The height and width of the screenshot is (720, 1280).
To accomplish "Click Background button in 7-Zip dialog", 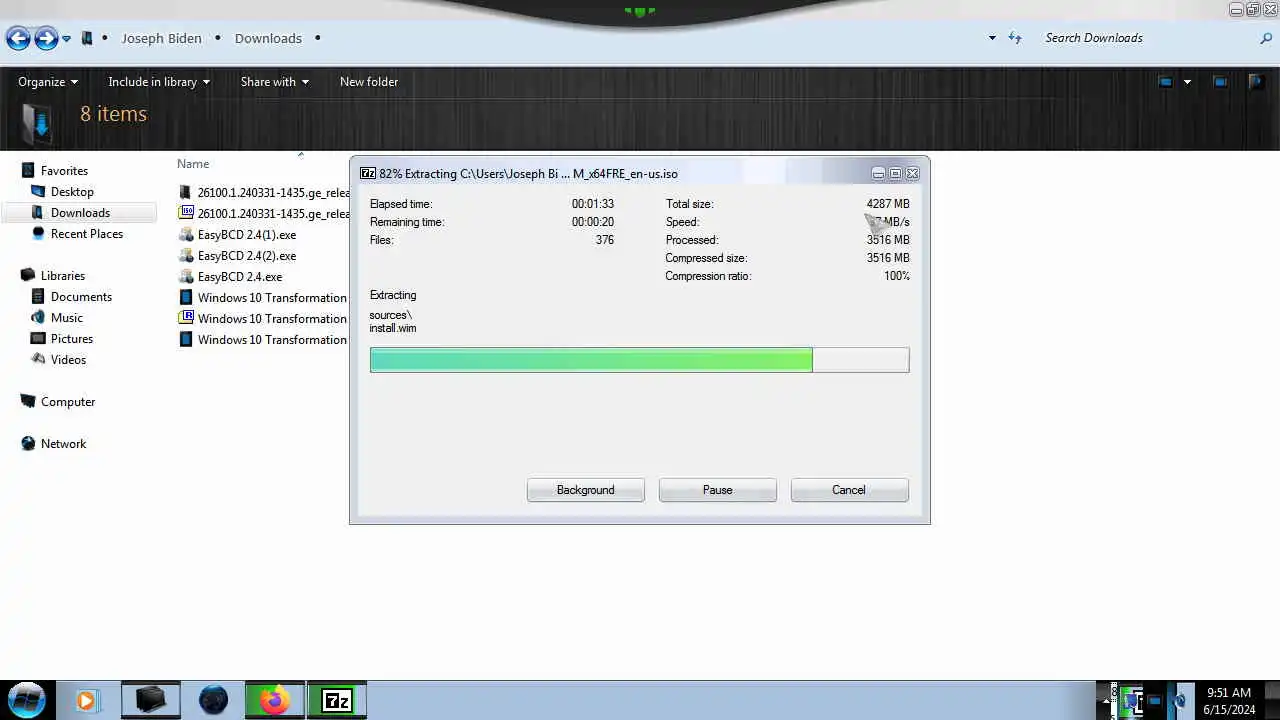I will 586,490.
